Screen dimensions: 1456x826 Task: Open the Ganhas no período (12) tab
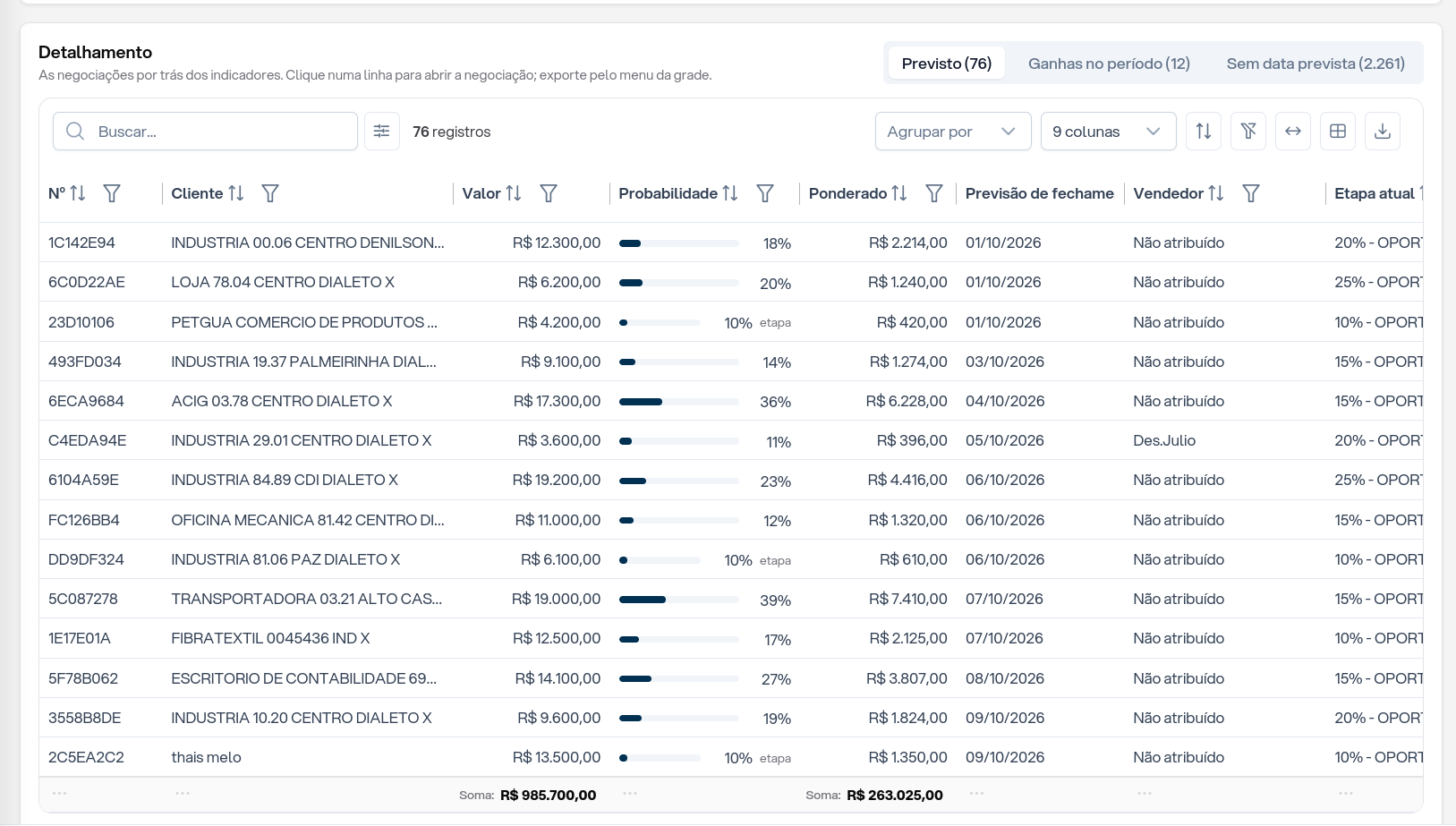(x=1109, y=64)
